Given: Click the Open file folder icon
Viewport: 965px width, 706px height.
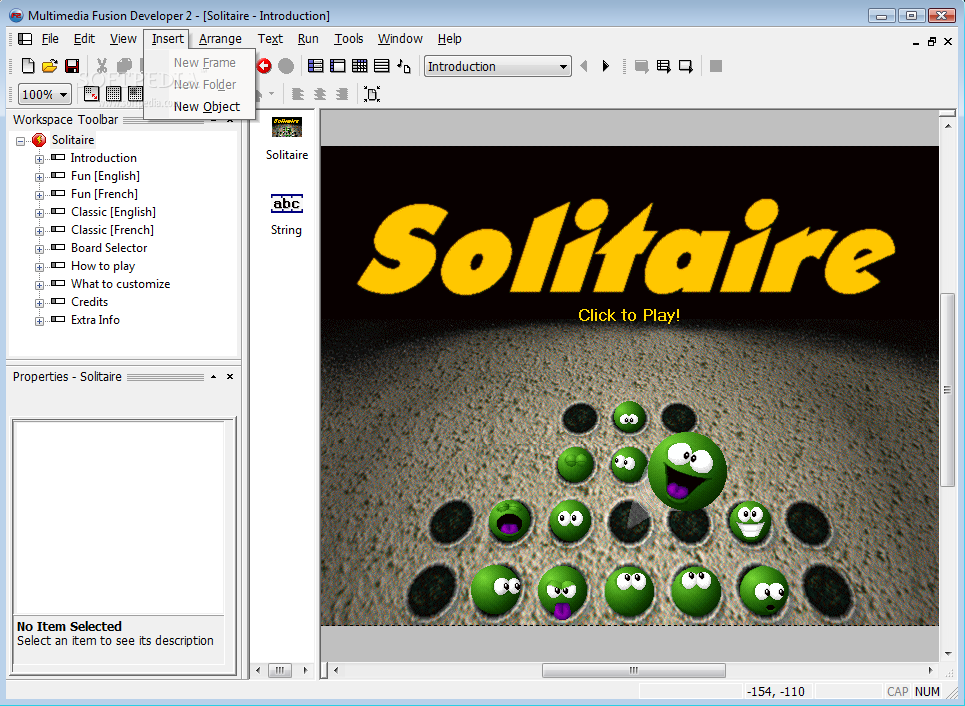Looking at the screenshot, I should click(x=50, y=66).
